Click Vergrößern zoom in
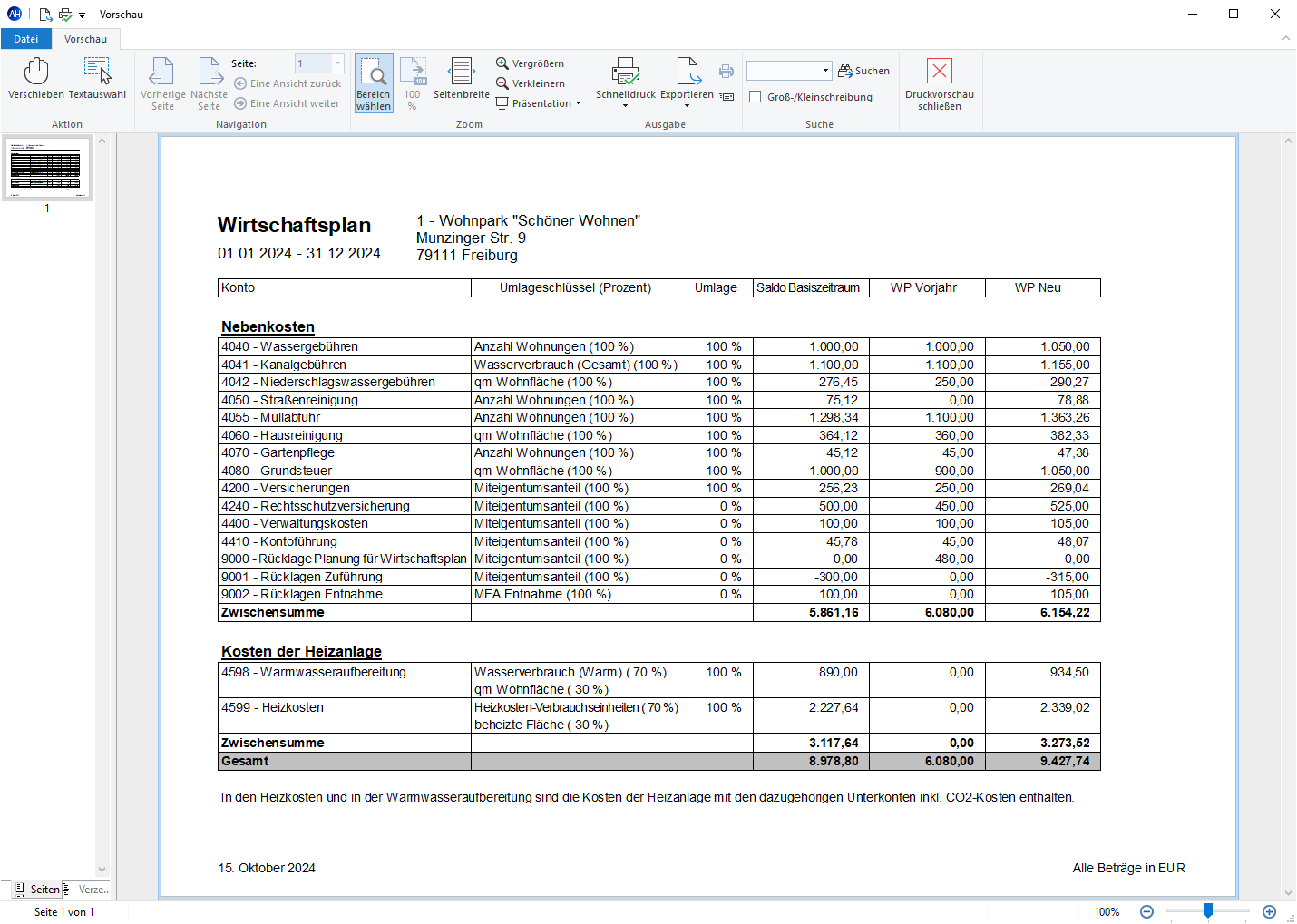1297x924 pixels. (x=530, y=63)
